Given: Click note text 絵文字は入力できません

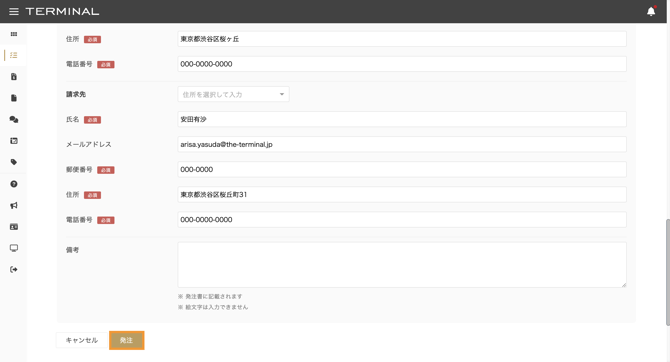Looking at the screenshot, I should pyautogui.click(x=217, y=307).
